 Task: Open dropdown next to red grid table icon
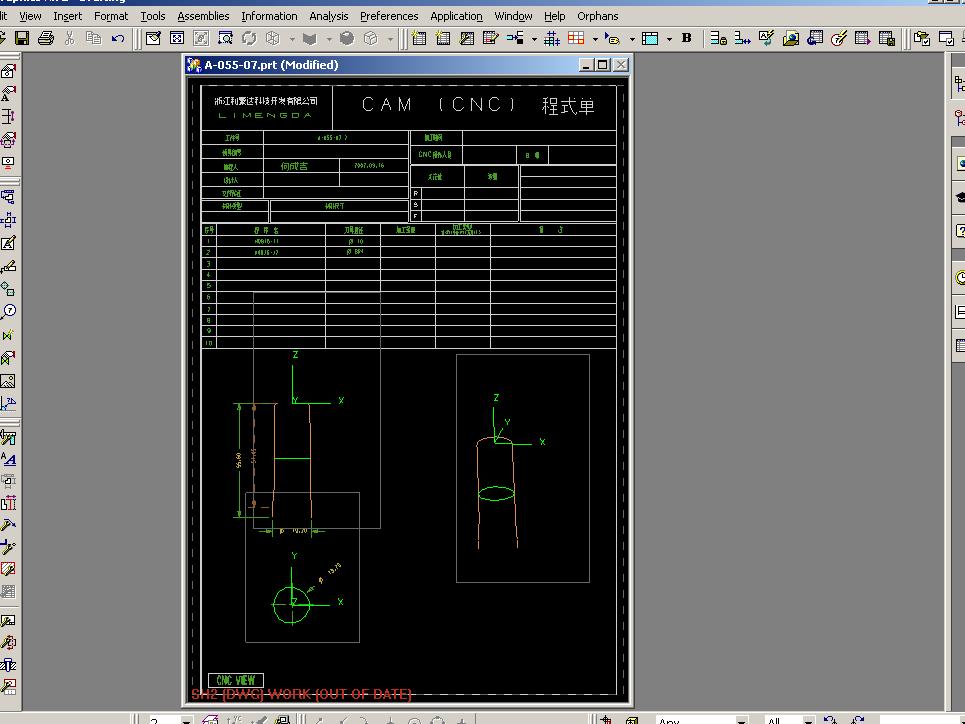595,39
